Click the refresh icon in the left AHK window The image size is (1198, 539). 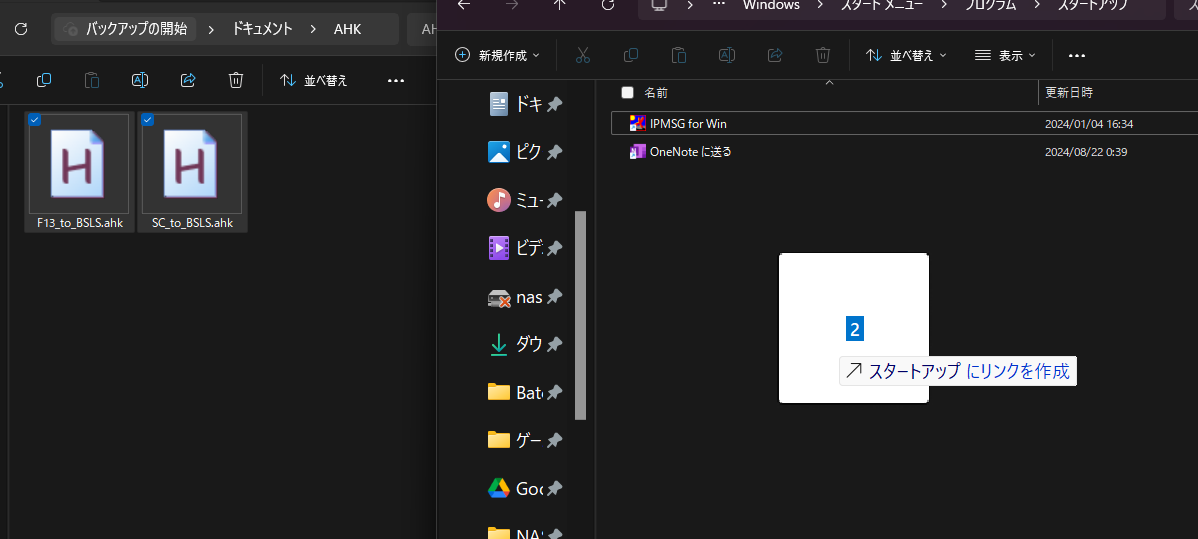point(21,29)
